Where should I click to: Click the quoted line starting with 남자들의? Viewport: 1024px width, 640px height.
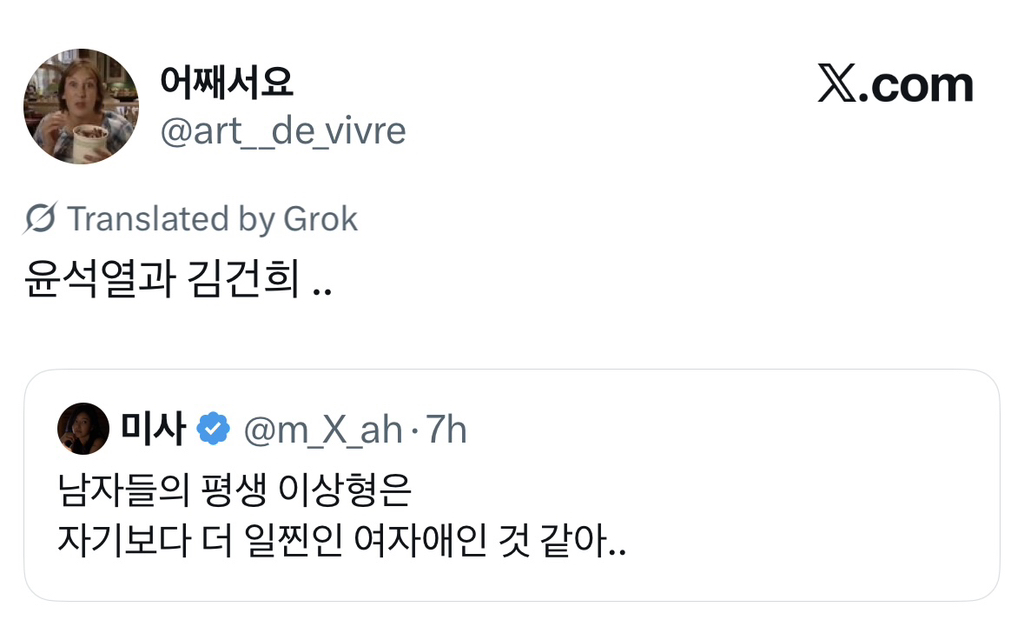[x=235, y=491]
